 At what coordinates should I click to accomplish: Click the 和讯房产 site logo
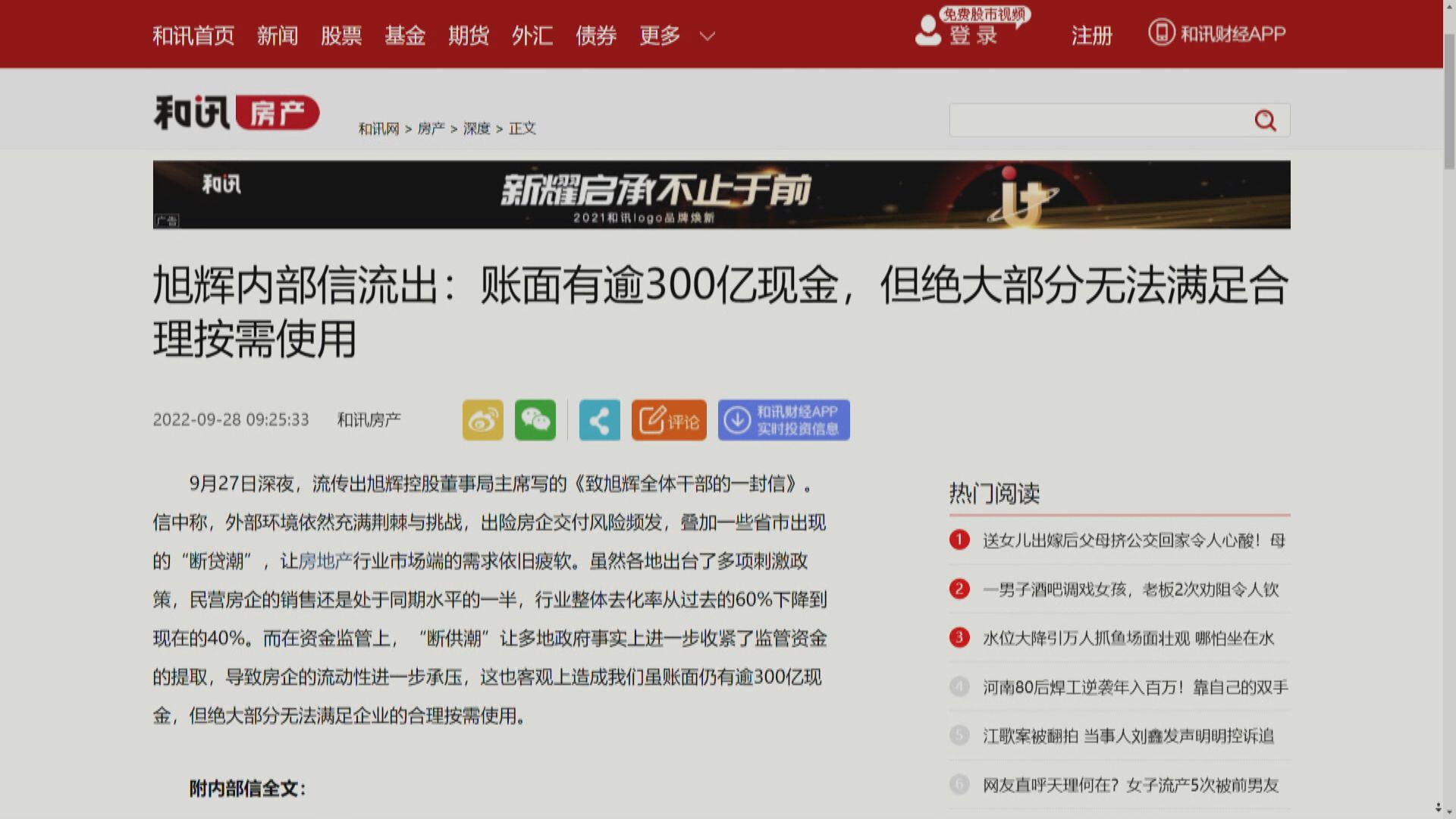coord(235,111)
